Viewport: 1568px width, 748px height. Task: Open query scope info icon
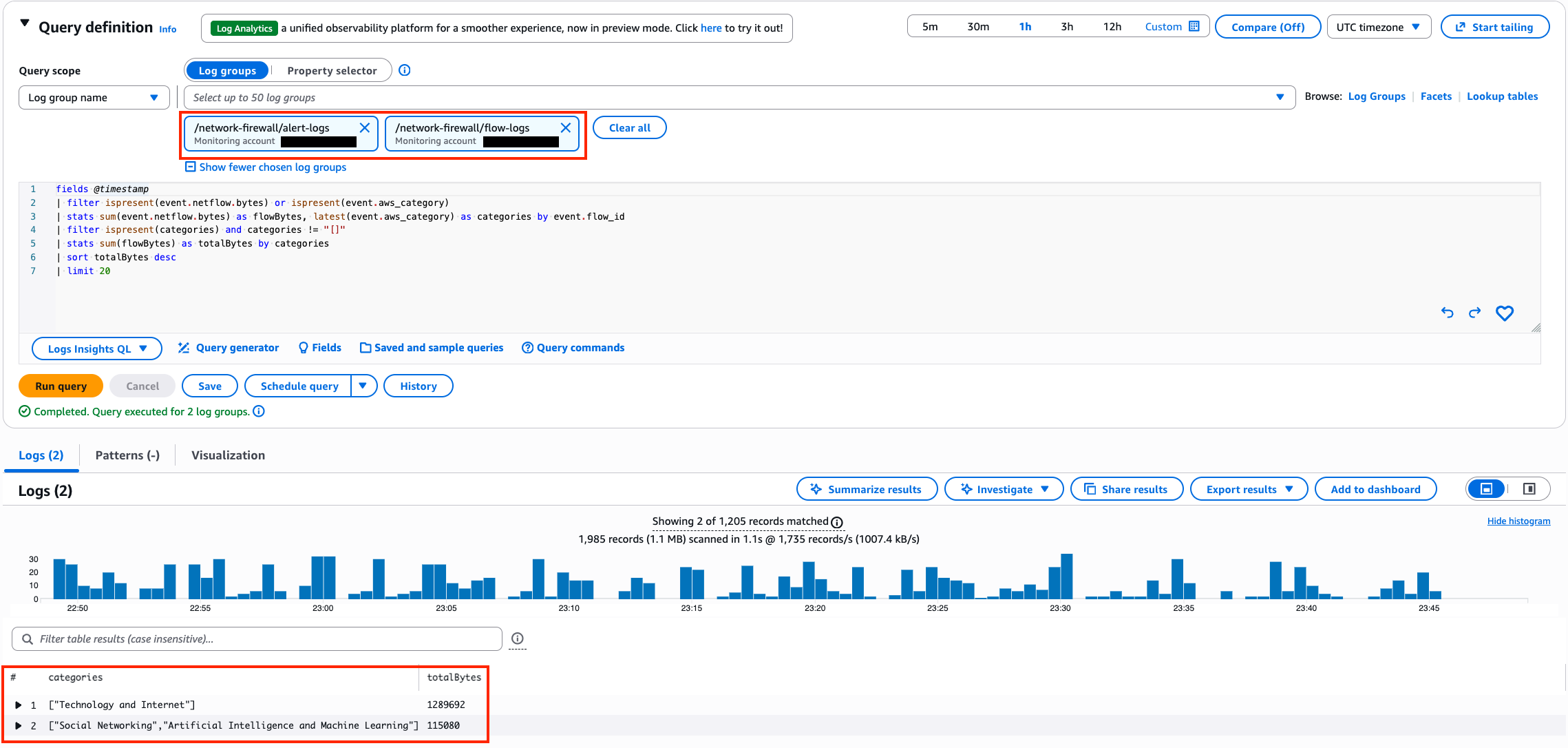[x=405, y=70]
